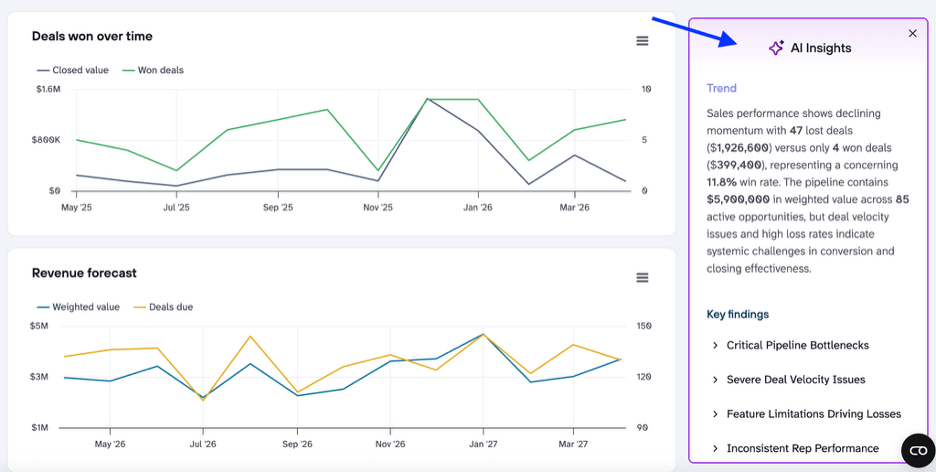Click the Deals won over time title
Screen dimensions: 936x472
92,36
